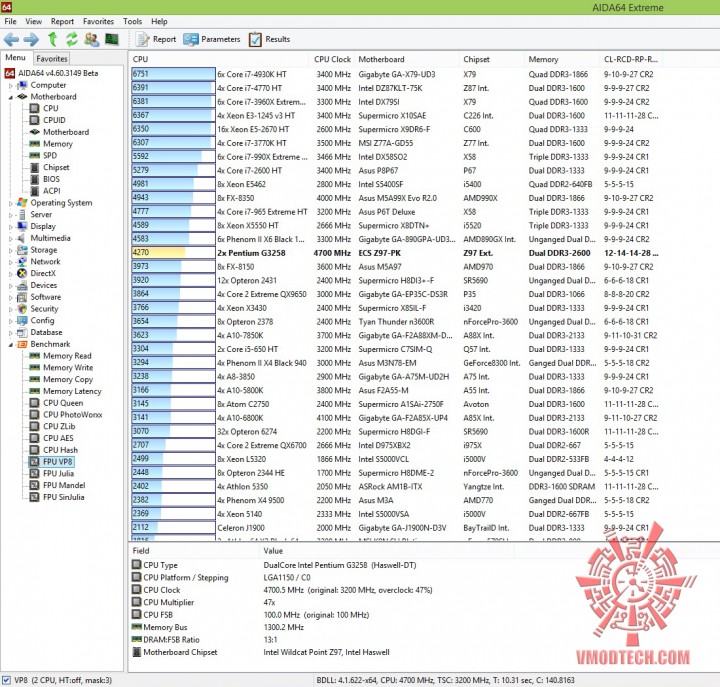Select the SPD item icon
Viewport: 720px width, 687px height.
[x=34, y=155]
